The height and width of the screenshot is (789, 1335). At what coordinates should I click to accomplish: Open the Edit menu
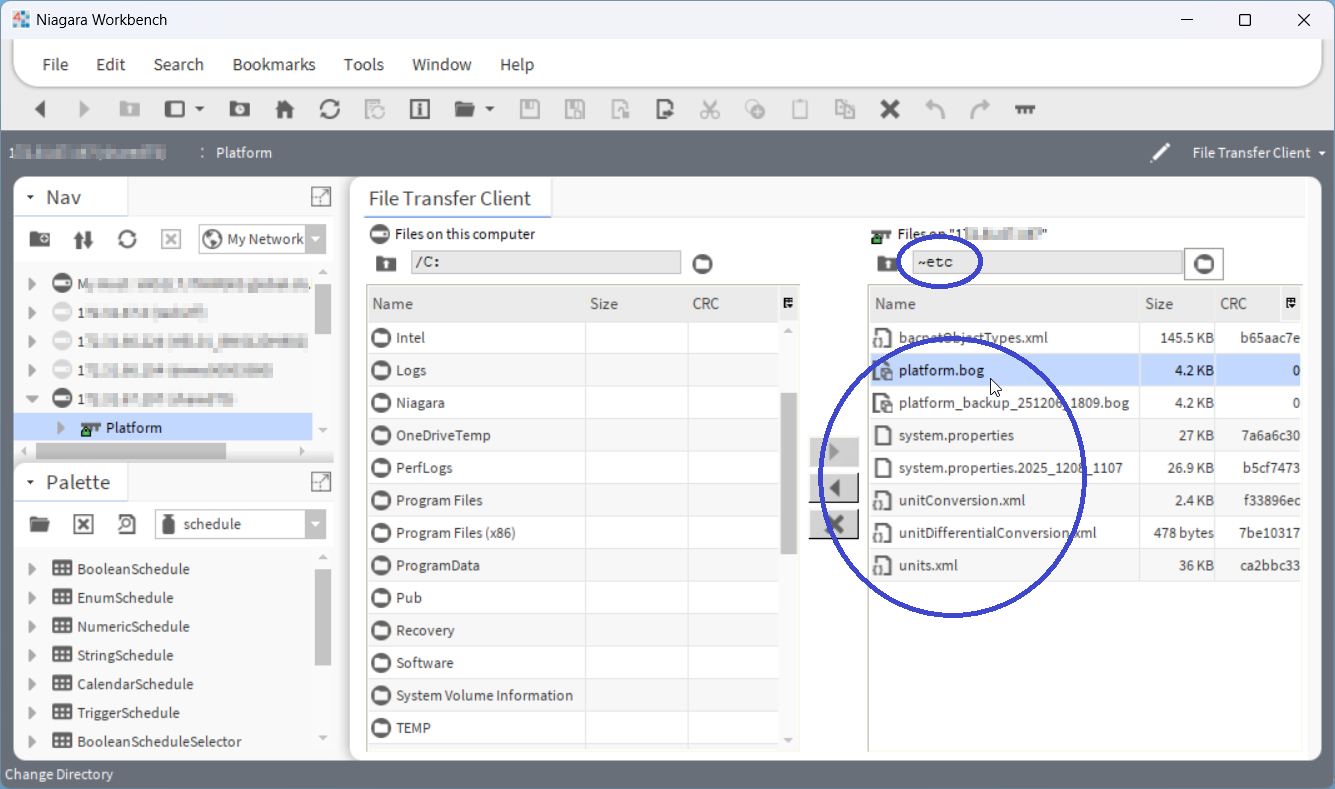point(110,64)
